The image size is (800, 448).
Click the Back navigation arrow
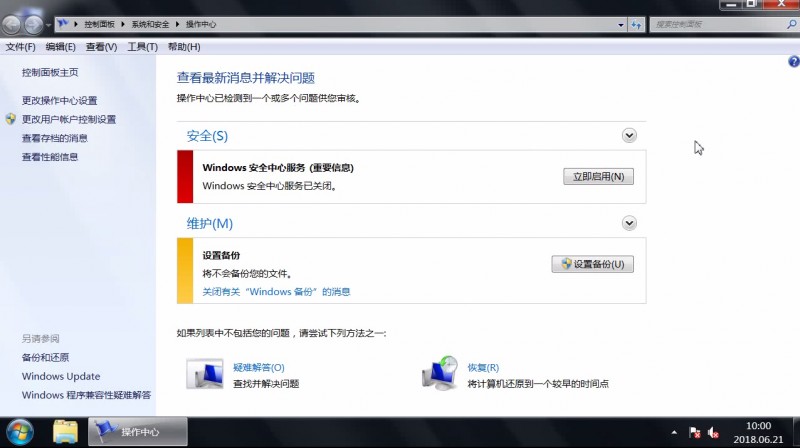[12, 24]
